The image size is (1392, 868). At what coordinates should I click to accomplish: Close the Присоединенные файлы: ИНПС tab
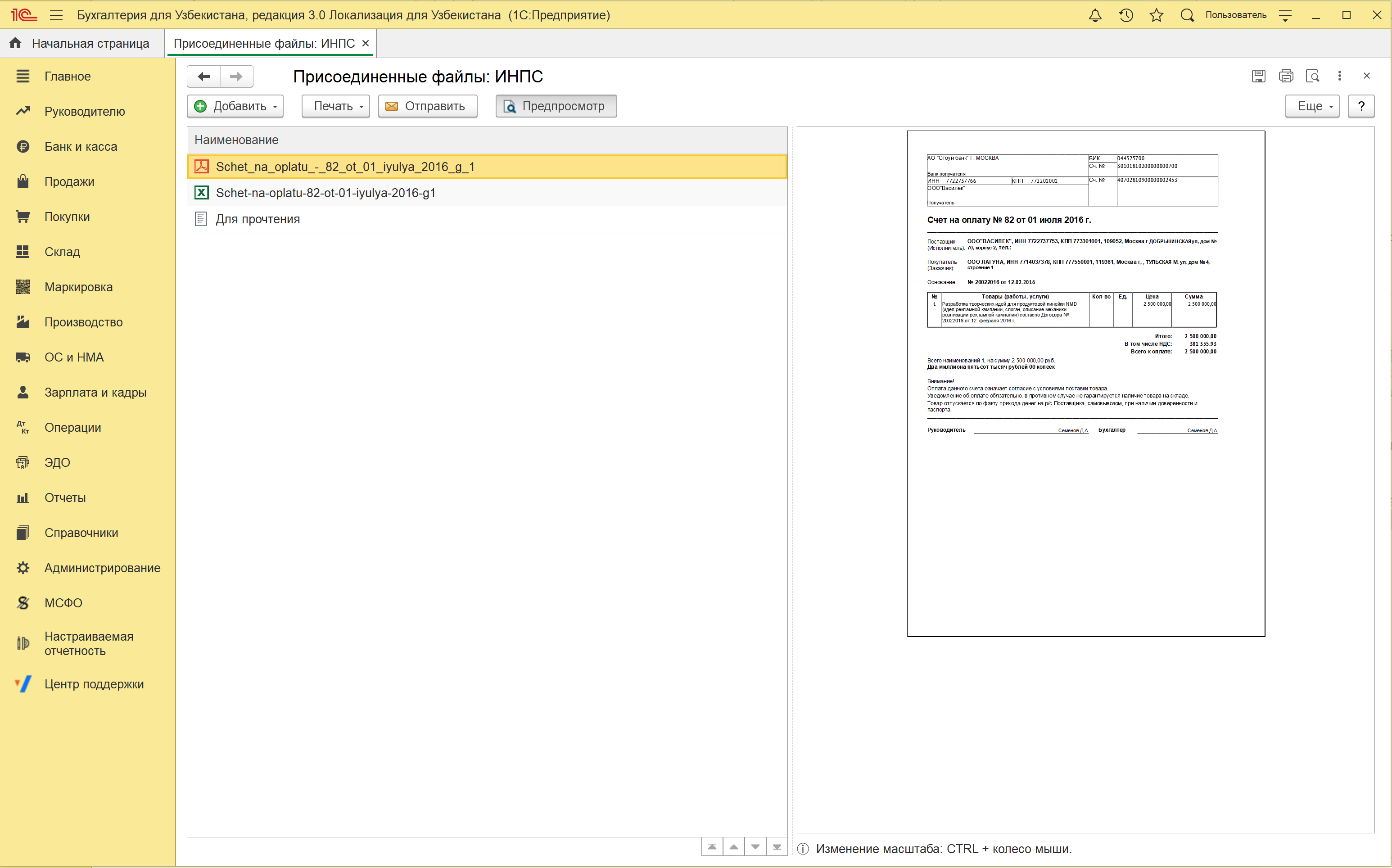coord(366,44)
